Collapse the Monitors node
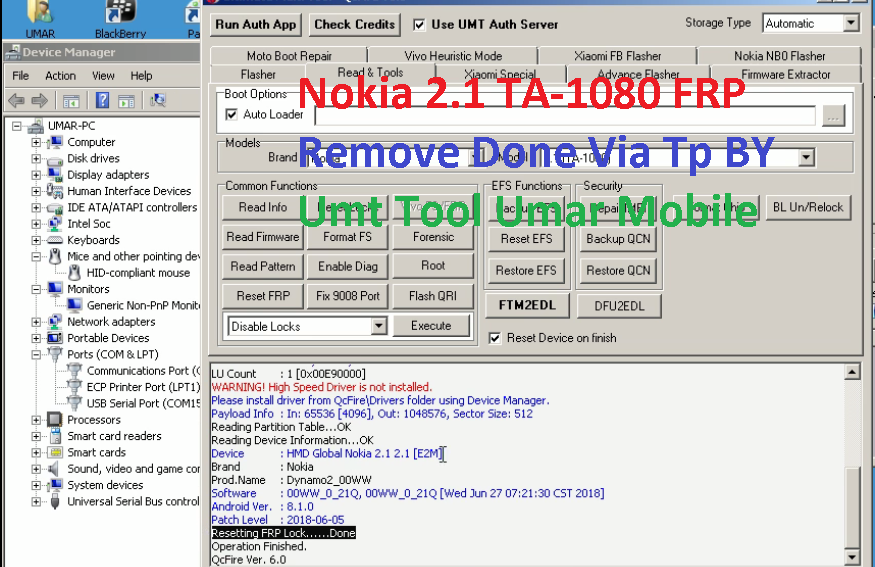875x567 pixels. pos(36,289)
